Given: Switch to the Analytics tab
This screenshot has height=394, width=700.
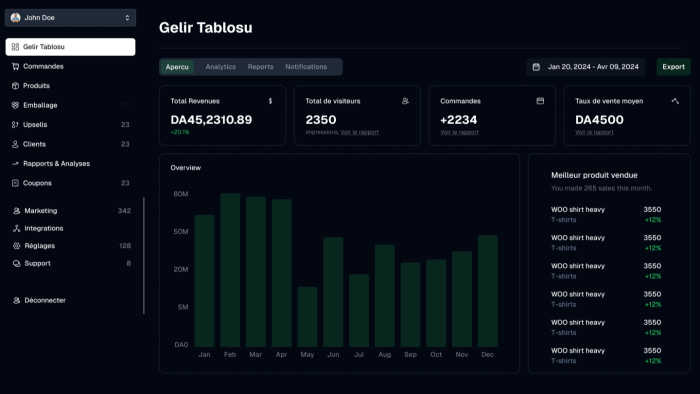Looking at the screenshot, I should pyautogui.click(x=221, y=67).
